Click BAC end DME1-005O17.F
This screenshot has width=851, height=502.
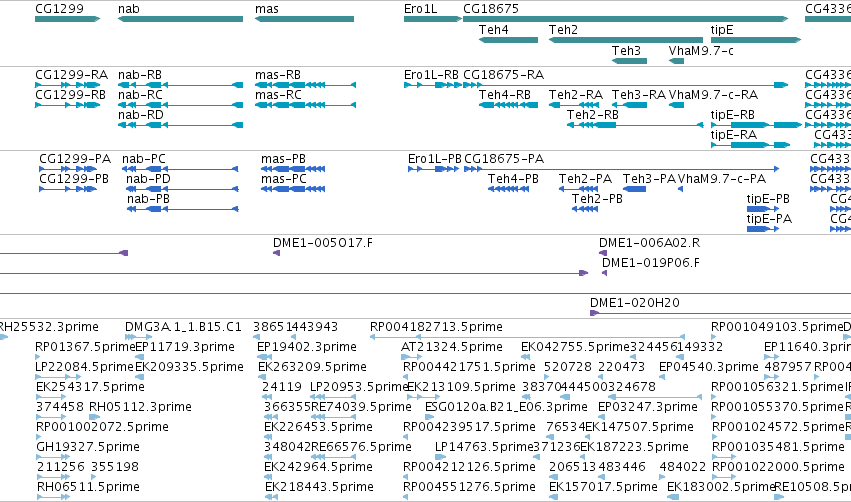coord(323,243)
